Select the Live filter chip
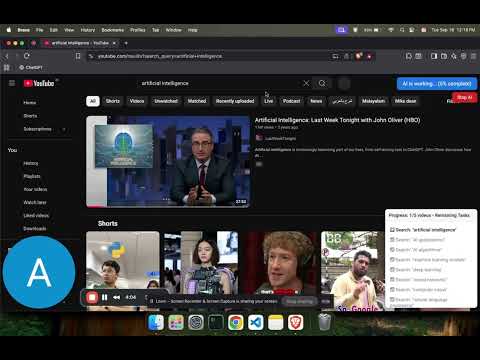 [269, 101]
